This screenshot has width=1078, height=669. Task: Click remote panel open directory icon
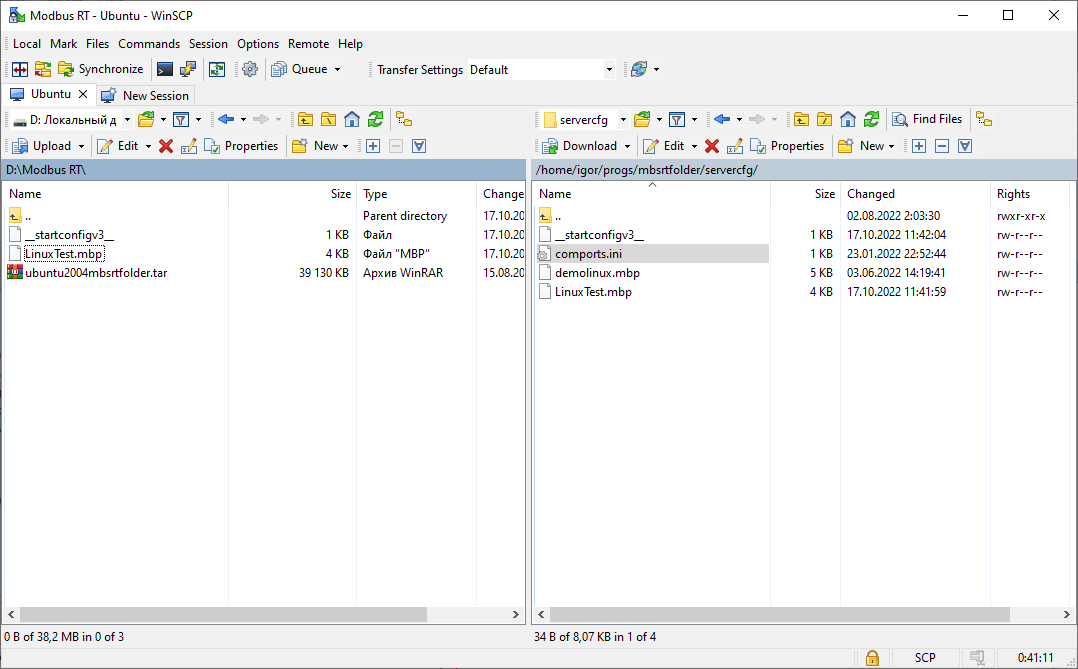pyautogui.click(x=642, y=120)
